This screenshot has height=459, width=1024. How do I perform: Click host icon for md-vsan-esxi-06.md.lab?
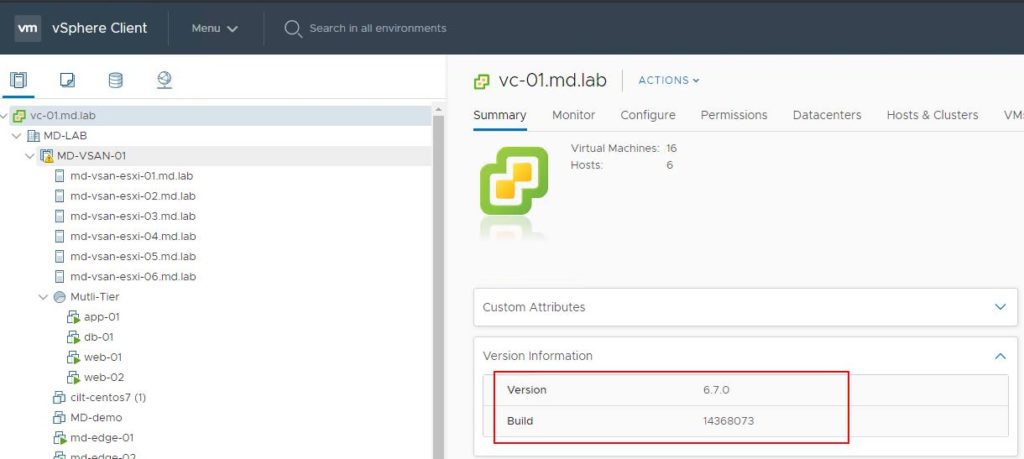(60, 277)
